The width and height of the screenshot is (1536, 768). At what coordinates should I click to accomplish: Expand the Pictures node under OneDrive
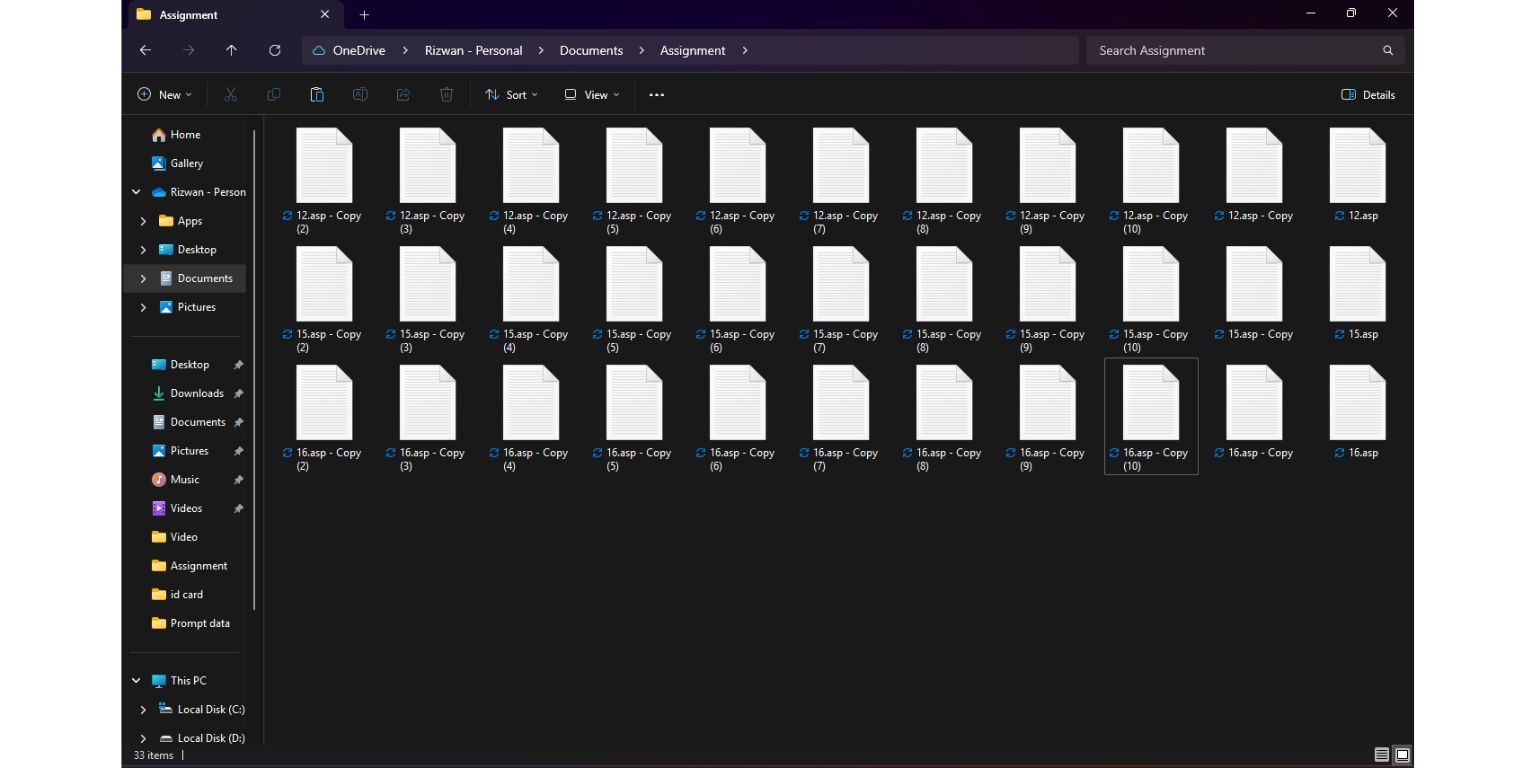[x=143, y=307]
